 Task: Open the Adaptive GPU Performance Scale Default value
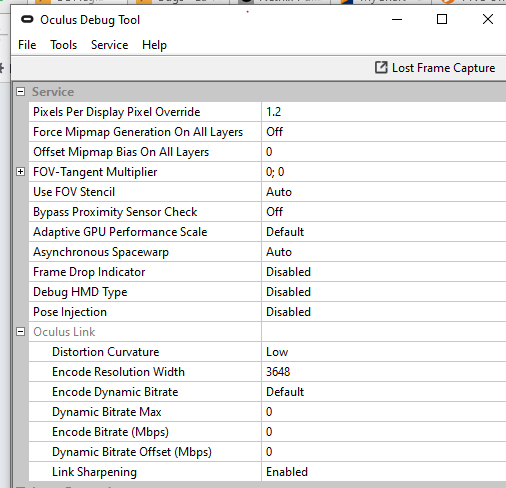click(384, 232)
